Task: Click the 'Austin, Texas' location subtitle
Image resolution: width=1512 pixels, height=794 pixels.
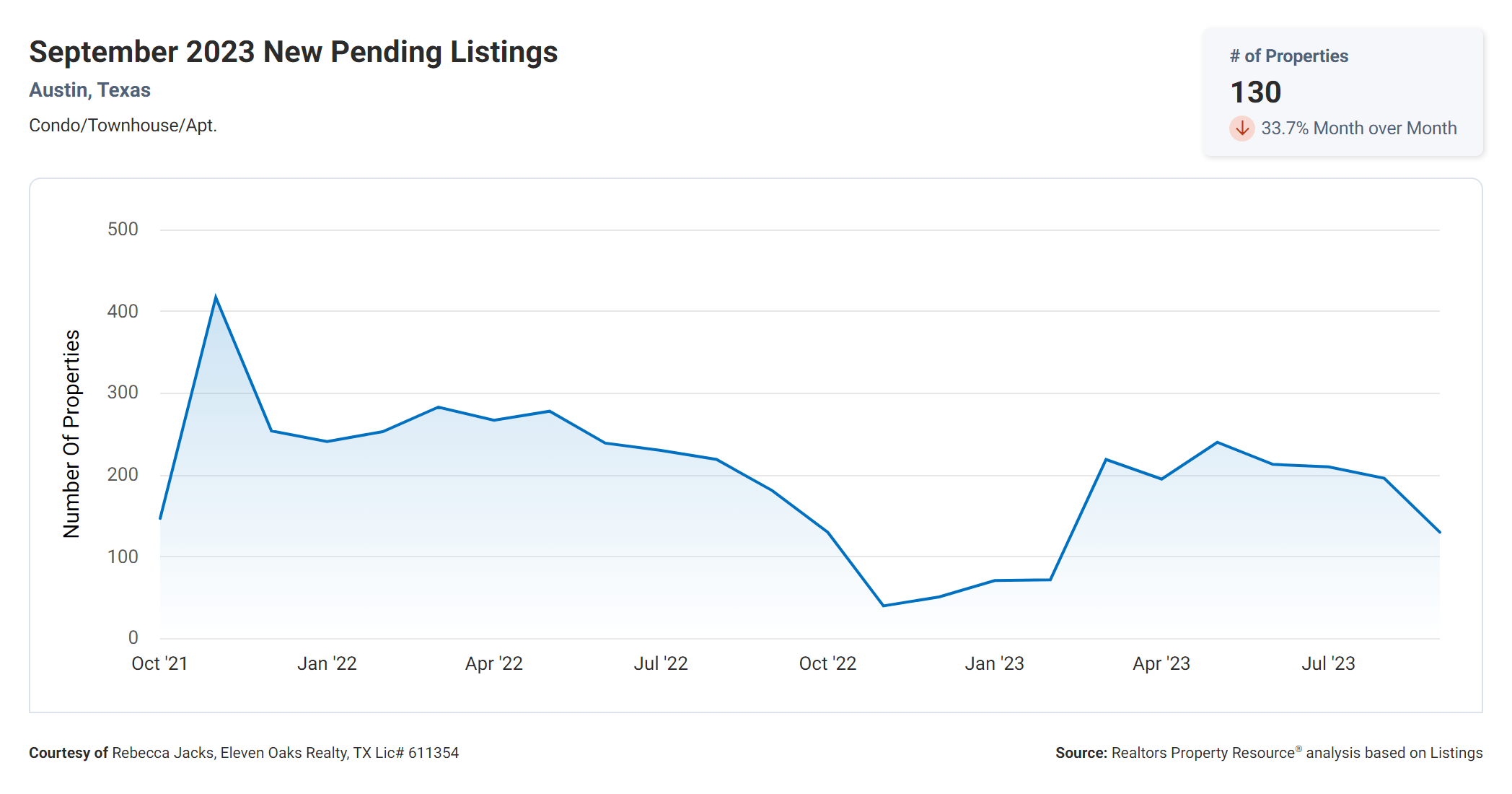Action: click(89, 90)
